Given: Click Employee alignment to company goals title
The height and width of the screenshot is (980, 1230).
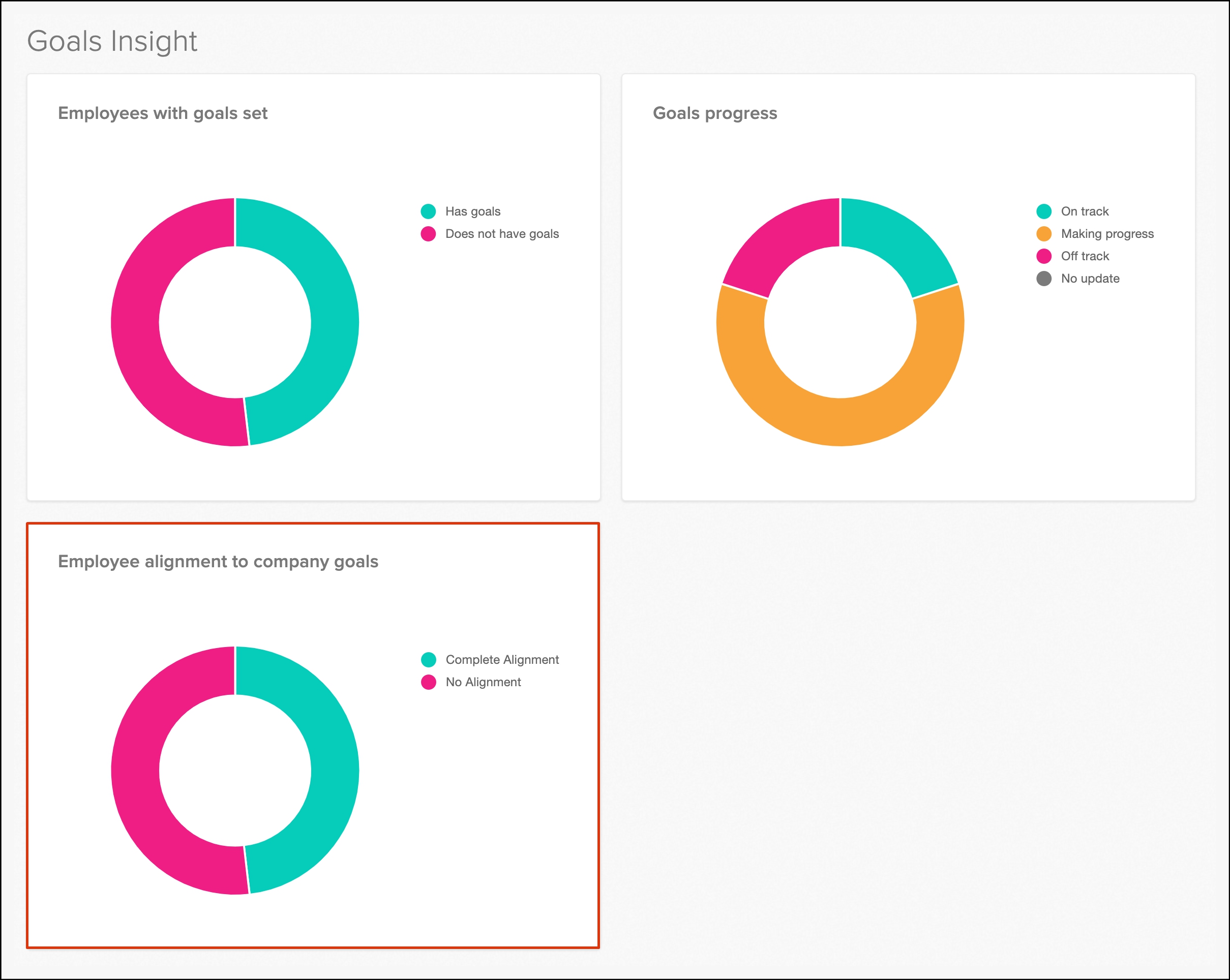Looking at the screenshot, I should 218,561.
